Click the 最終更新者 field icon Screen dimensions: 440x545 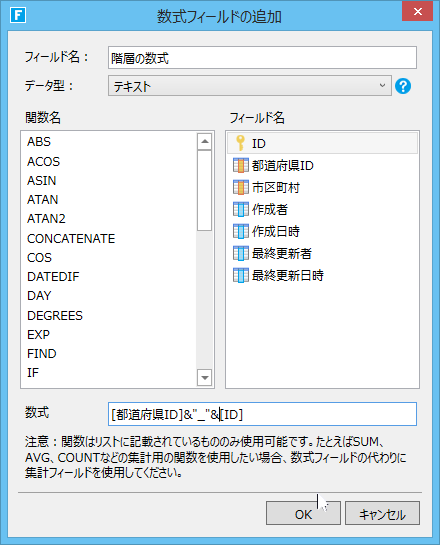tap(241, 253)
